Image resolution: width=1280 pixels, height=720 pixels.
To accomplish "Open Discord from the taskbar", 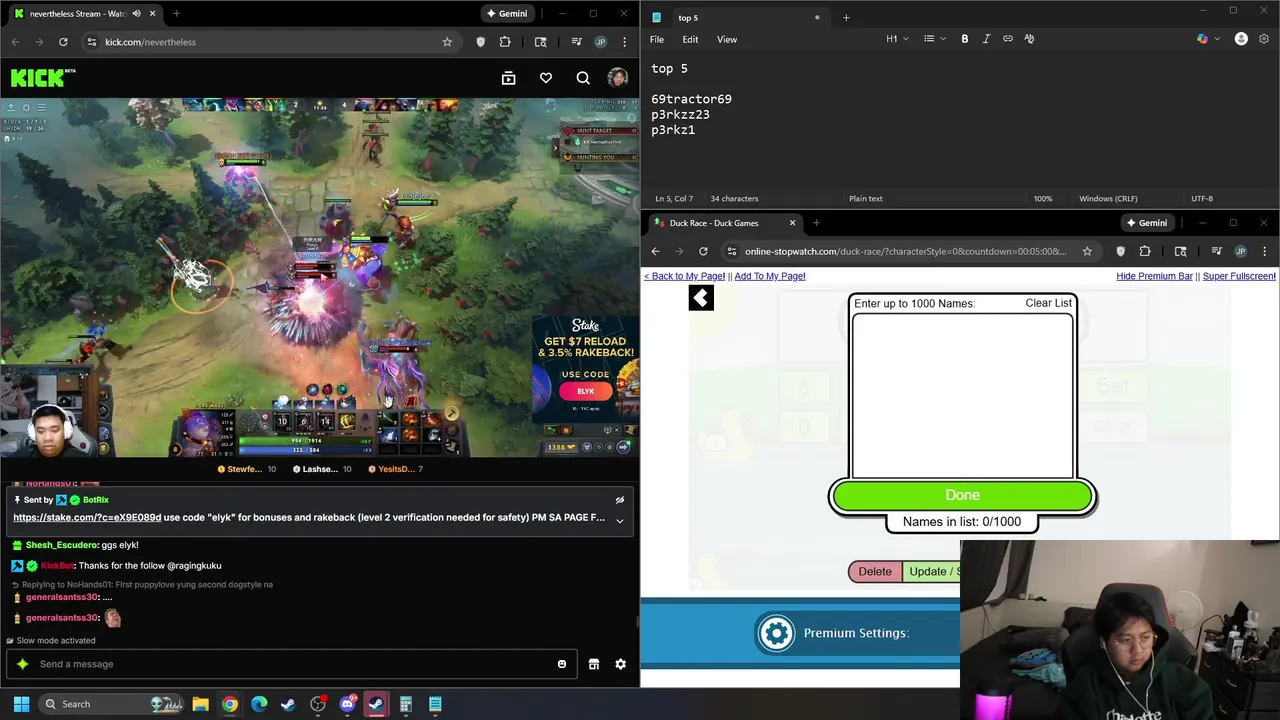I will [x=347, y=704].
